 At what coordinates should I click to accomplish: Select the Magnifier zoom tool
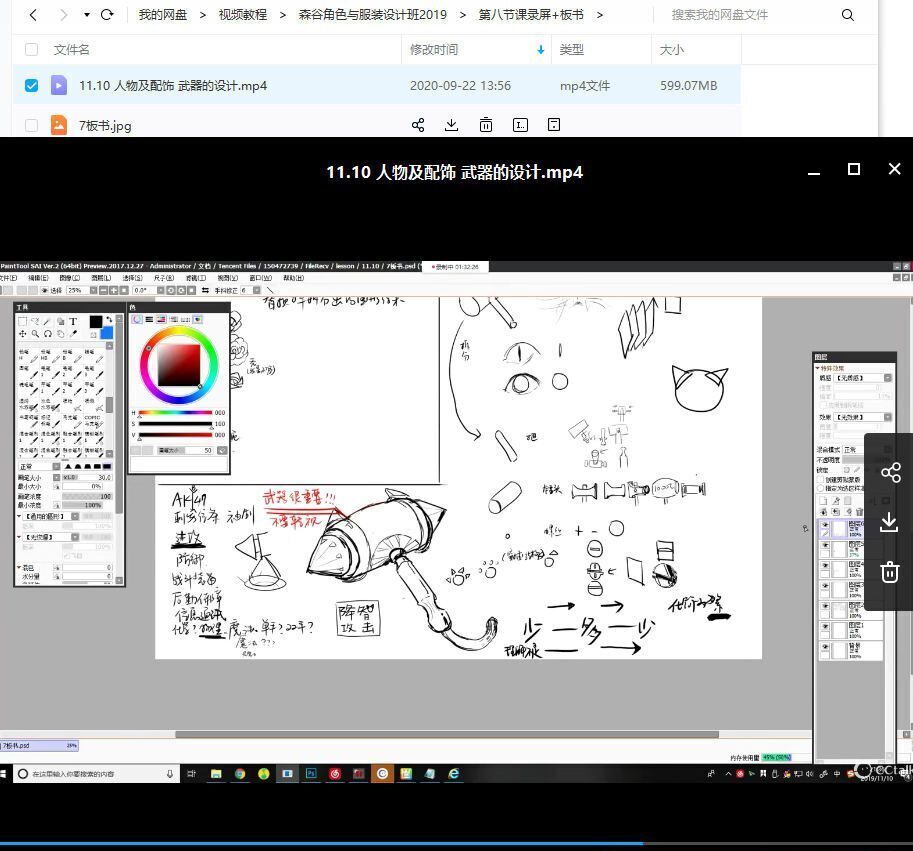click(35, 334)
